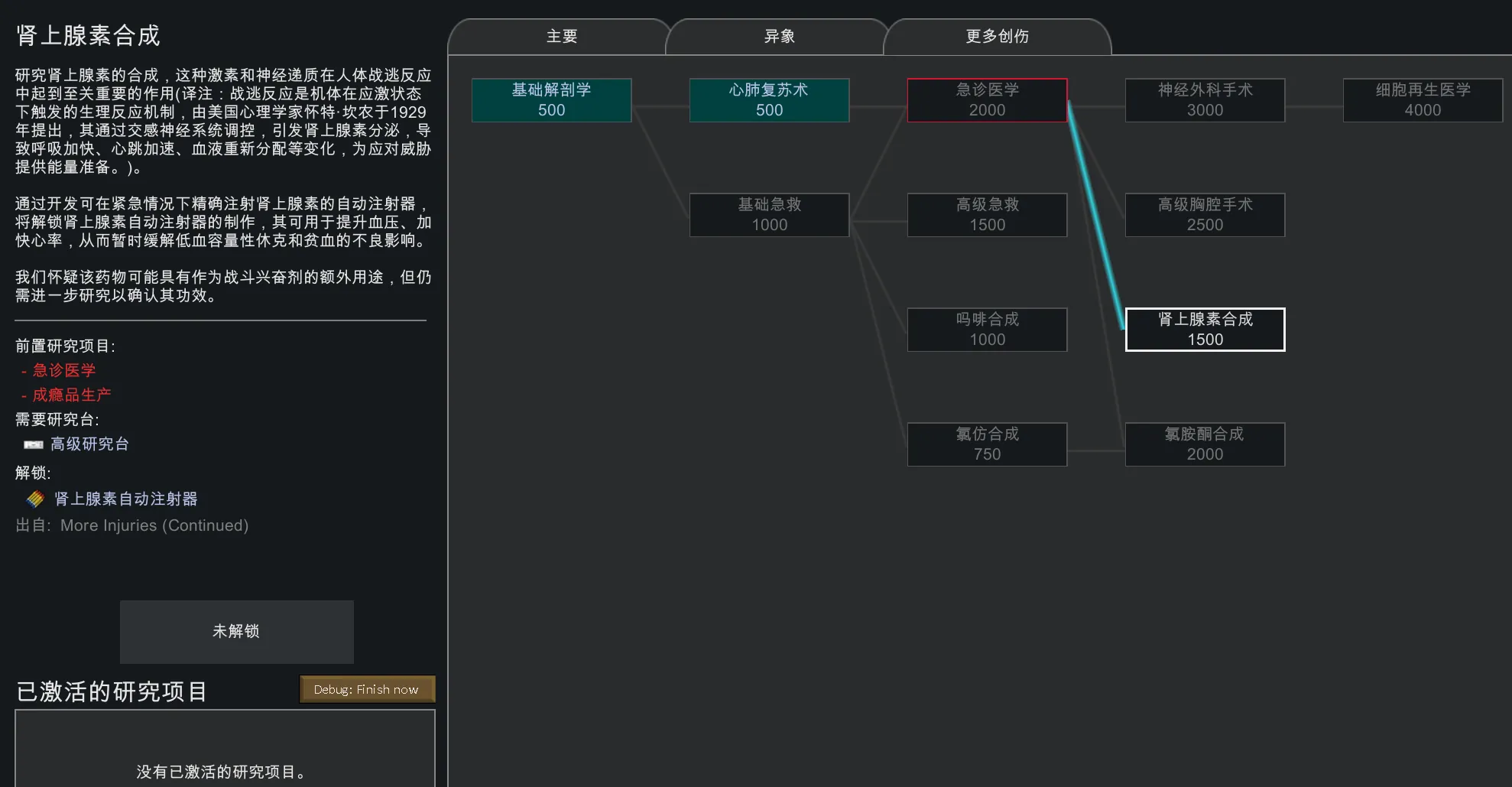
Task: Choose the 高级胸腔手术 research node
Action: tap(1205, 215)
